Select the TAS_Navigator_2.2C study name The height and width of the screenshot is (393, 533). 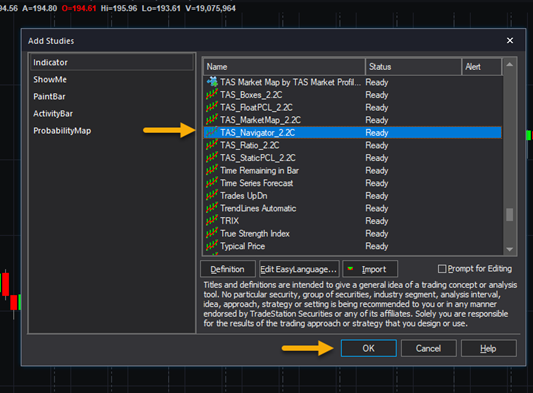257,133
